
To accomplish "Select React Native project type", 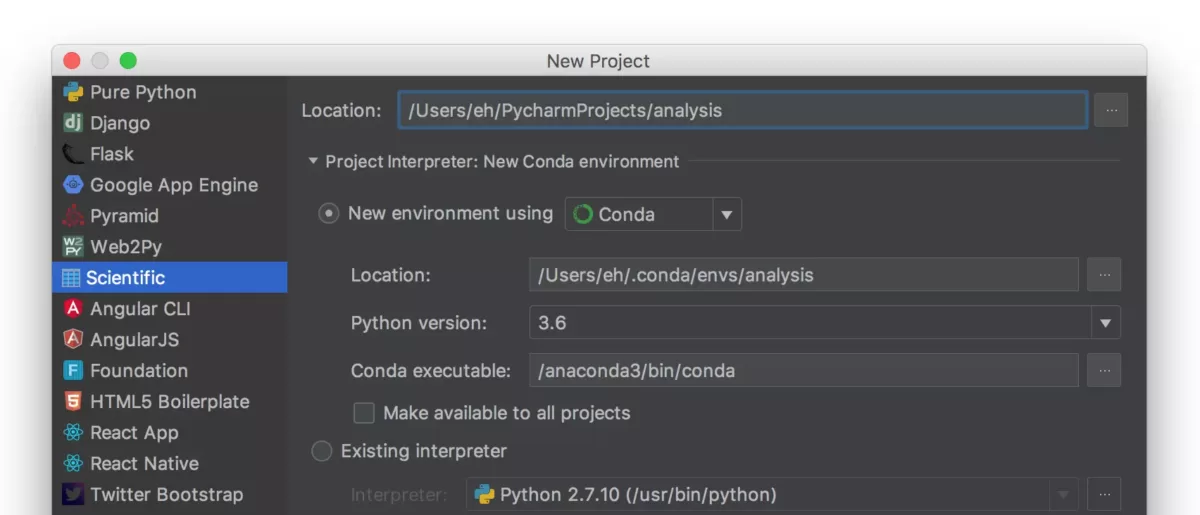I will pos(169,464).
